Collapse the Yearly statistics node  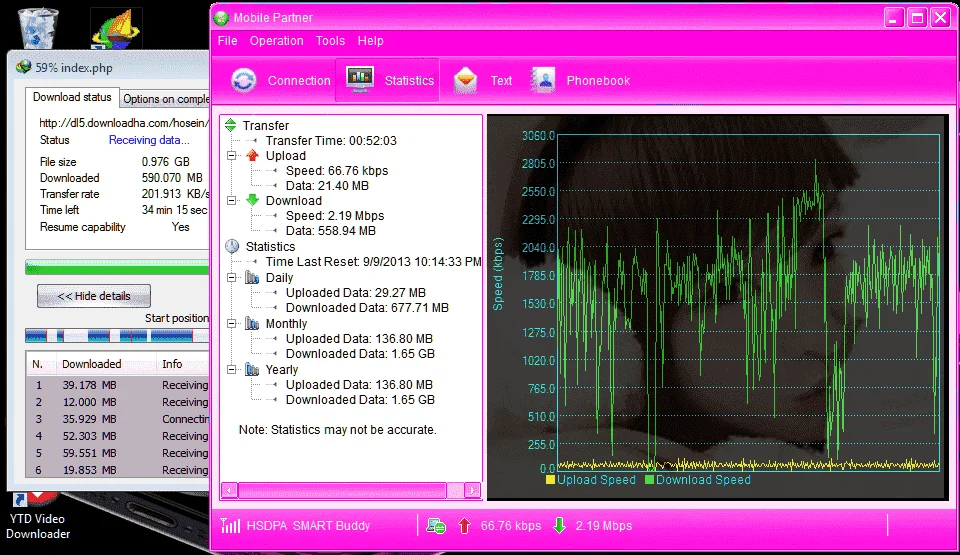pos(231,369)
